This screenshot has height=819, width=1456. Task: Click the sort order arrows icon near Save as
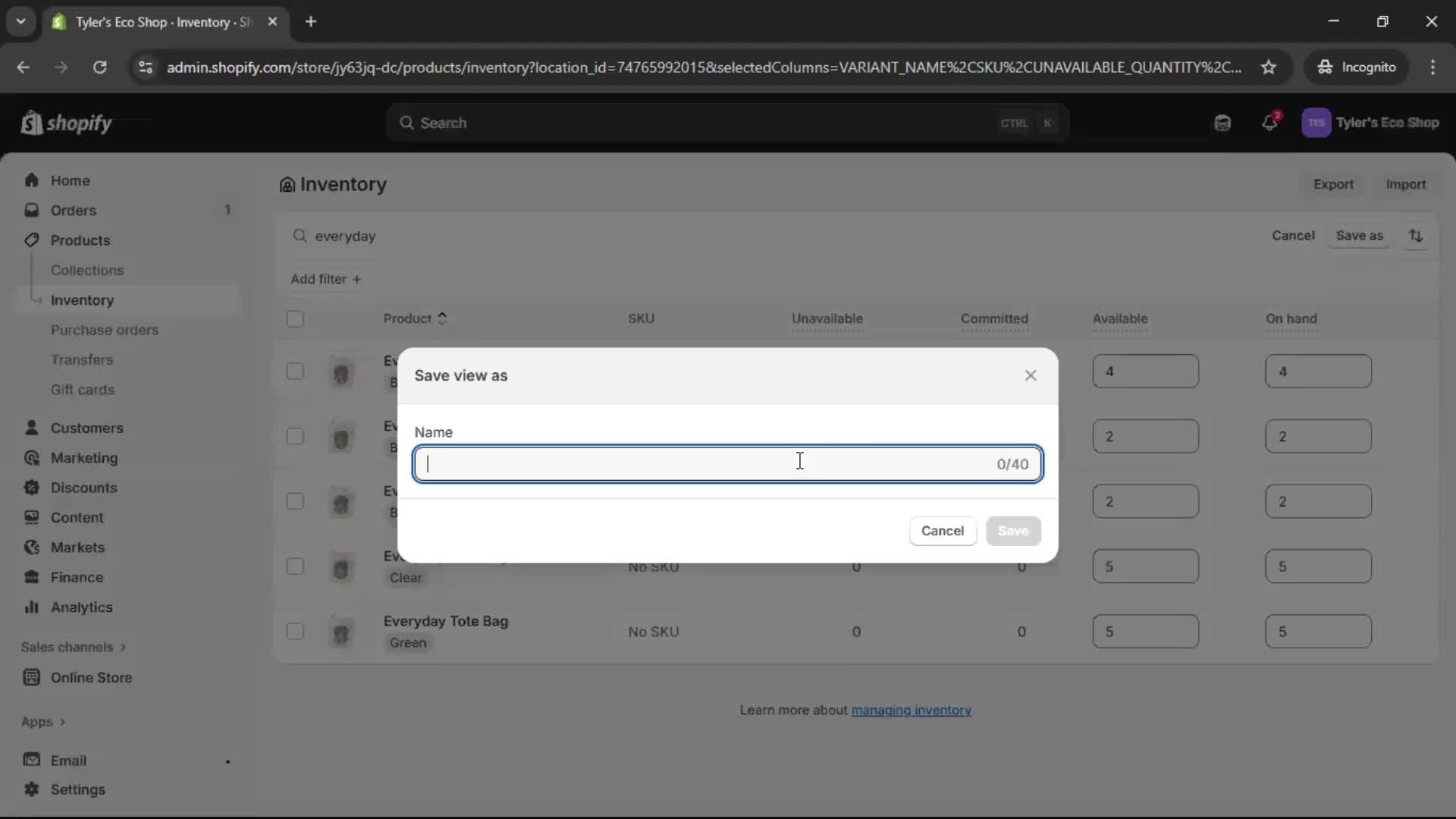(x=1417, y=236)
